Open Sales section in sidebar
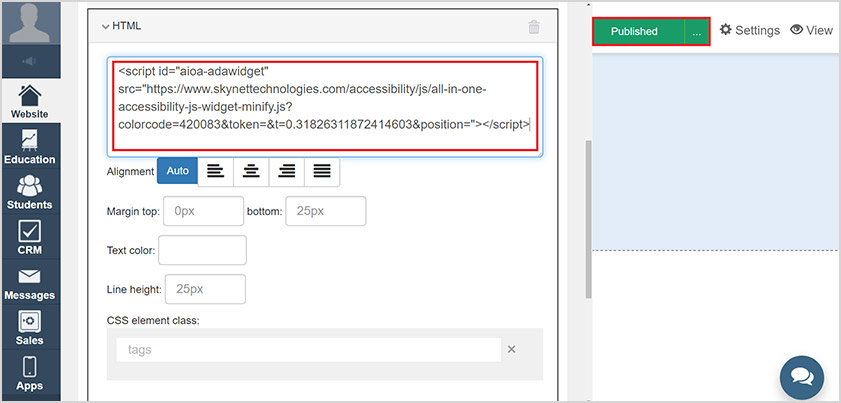The height and width of the screenshot is (403, 841). (x=30, y=327)
